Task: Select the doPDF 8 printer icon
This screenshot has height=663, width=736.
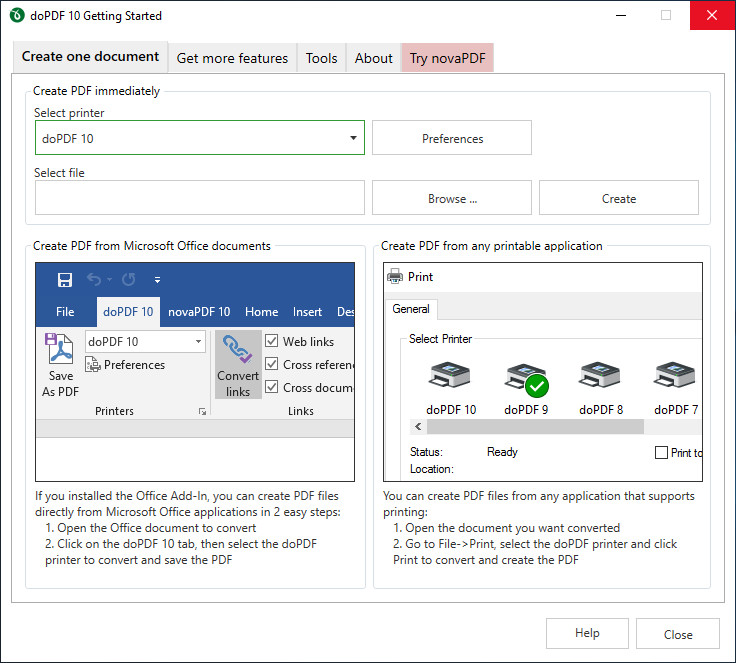Action: [x=599, y=375]
